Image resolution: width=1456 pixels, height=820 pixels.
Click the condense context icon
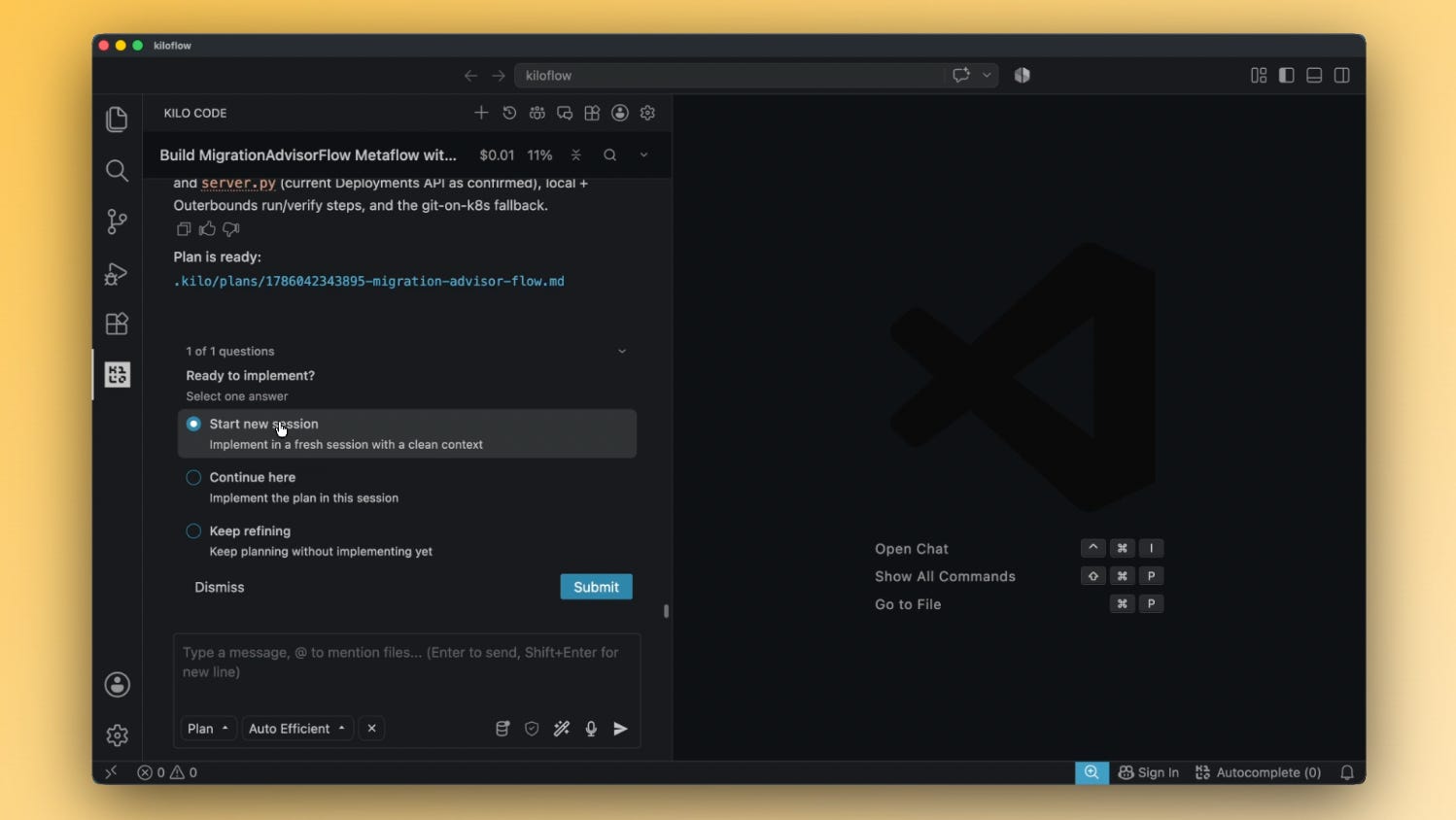tap(575, 154)
